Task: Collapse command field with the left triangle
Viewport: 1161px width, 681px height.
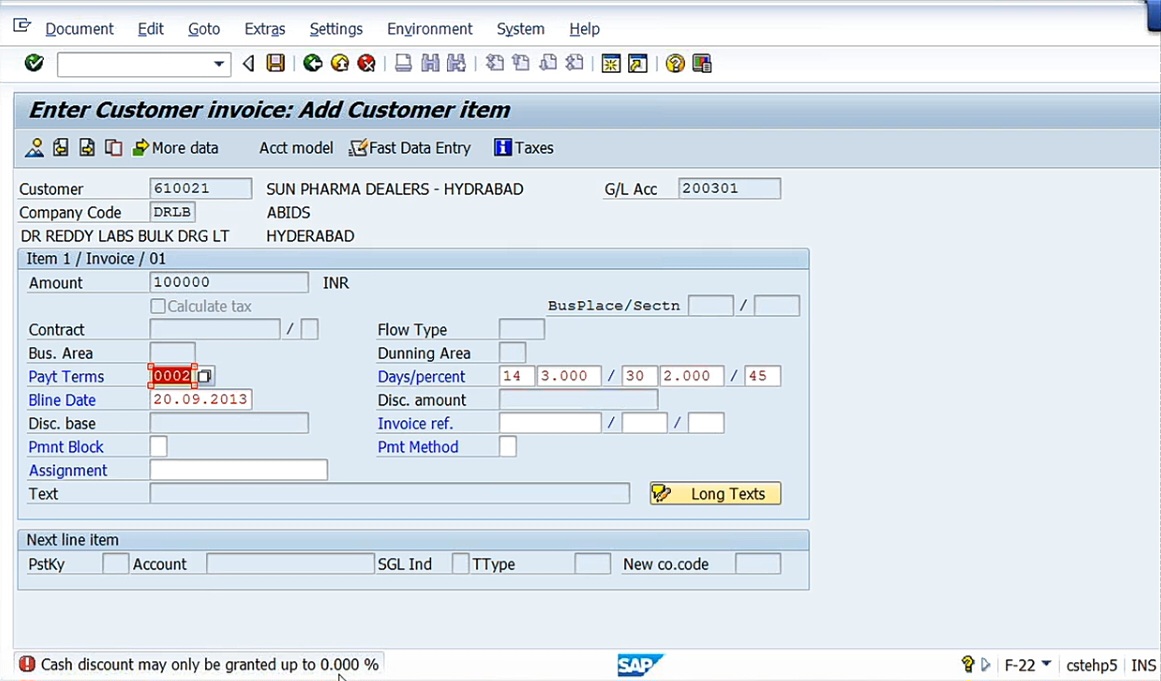Action: [249, 64]
